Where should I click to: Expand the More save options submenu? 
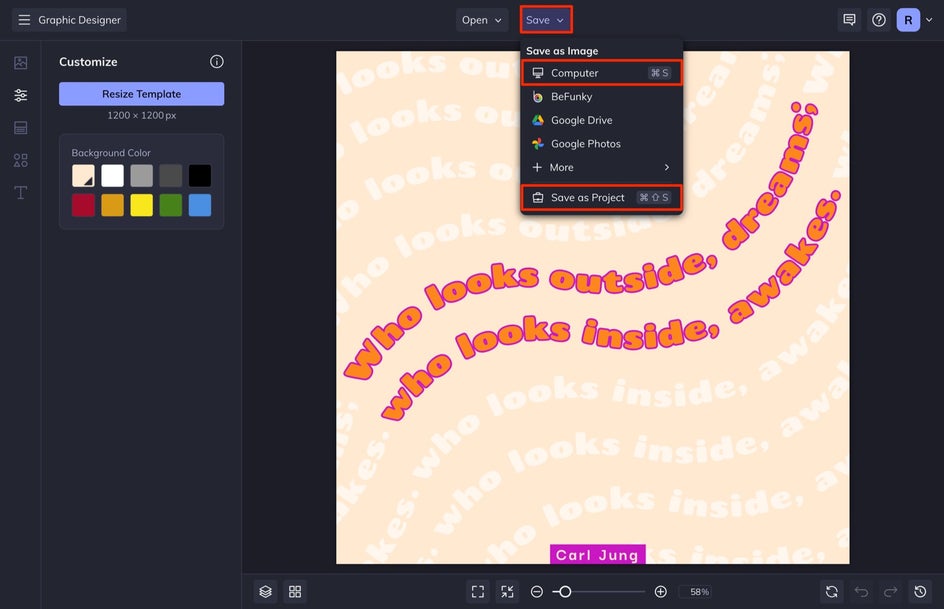coord(601,167)
